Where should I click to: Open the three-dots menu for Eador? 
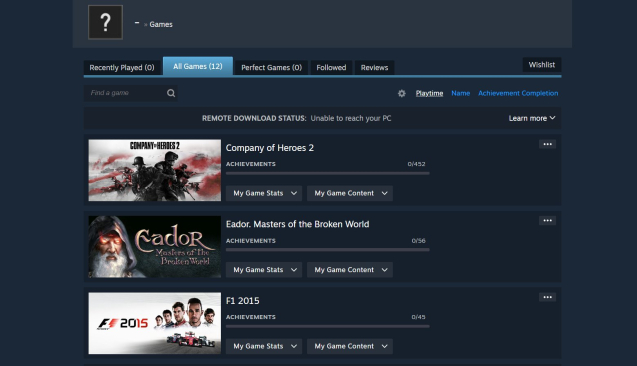(x=547, y=221)
